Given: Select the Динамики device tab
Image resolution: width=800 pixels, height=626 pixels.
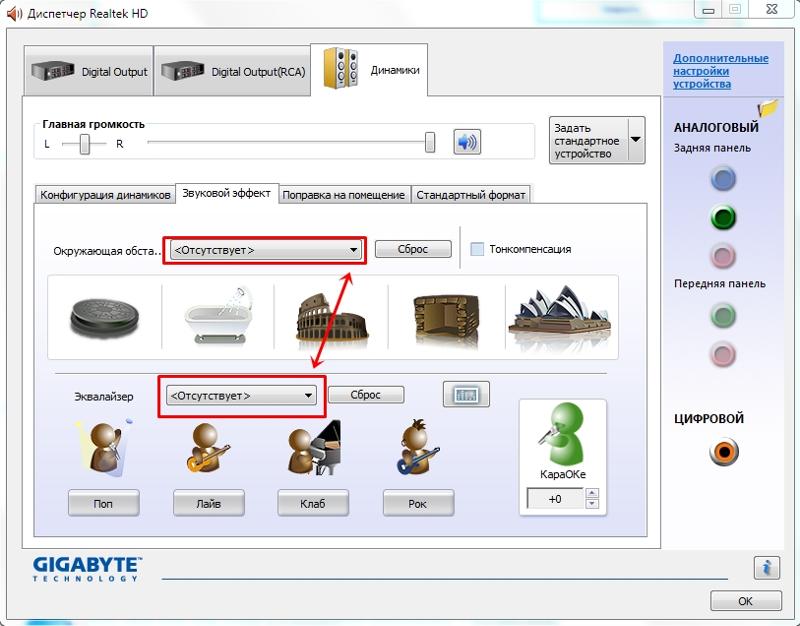Looking at the screenshot, I should pos(369,70).
